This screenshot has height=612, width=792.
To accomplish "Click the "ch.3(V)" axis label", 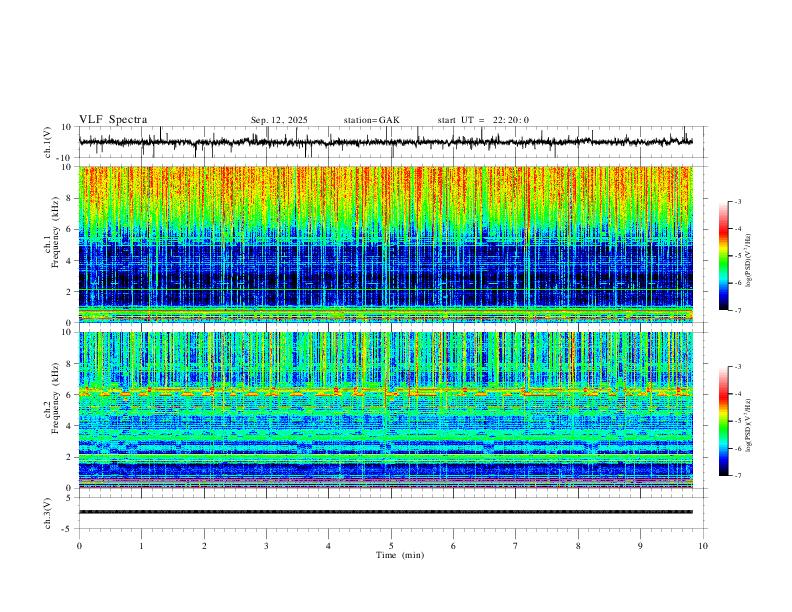I will (x=49, y=514).
